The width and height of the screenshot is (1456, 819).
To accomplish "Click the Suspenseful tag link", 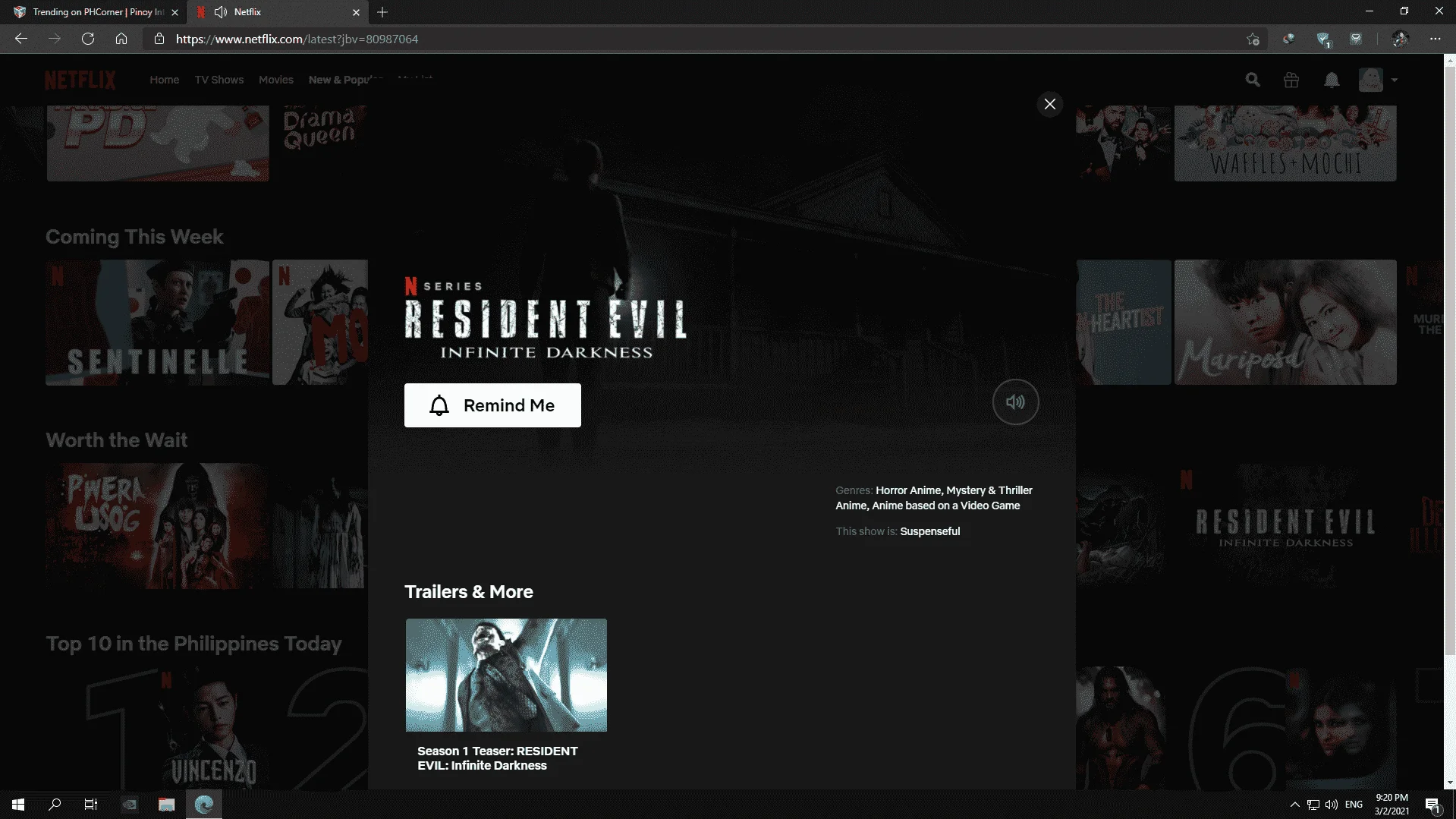I will pyautogui.click(x=929, y=531).
